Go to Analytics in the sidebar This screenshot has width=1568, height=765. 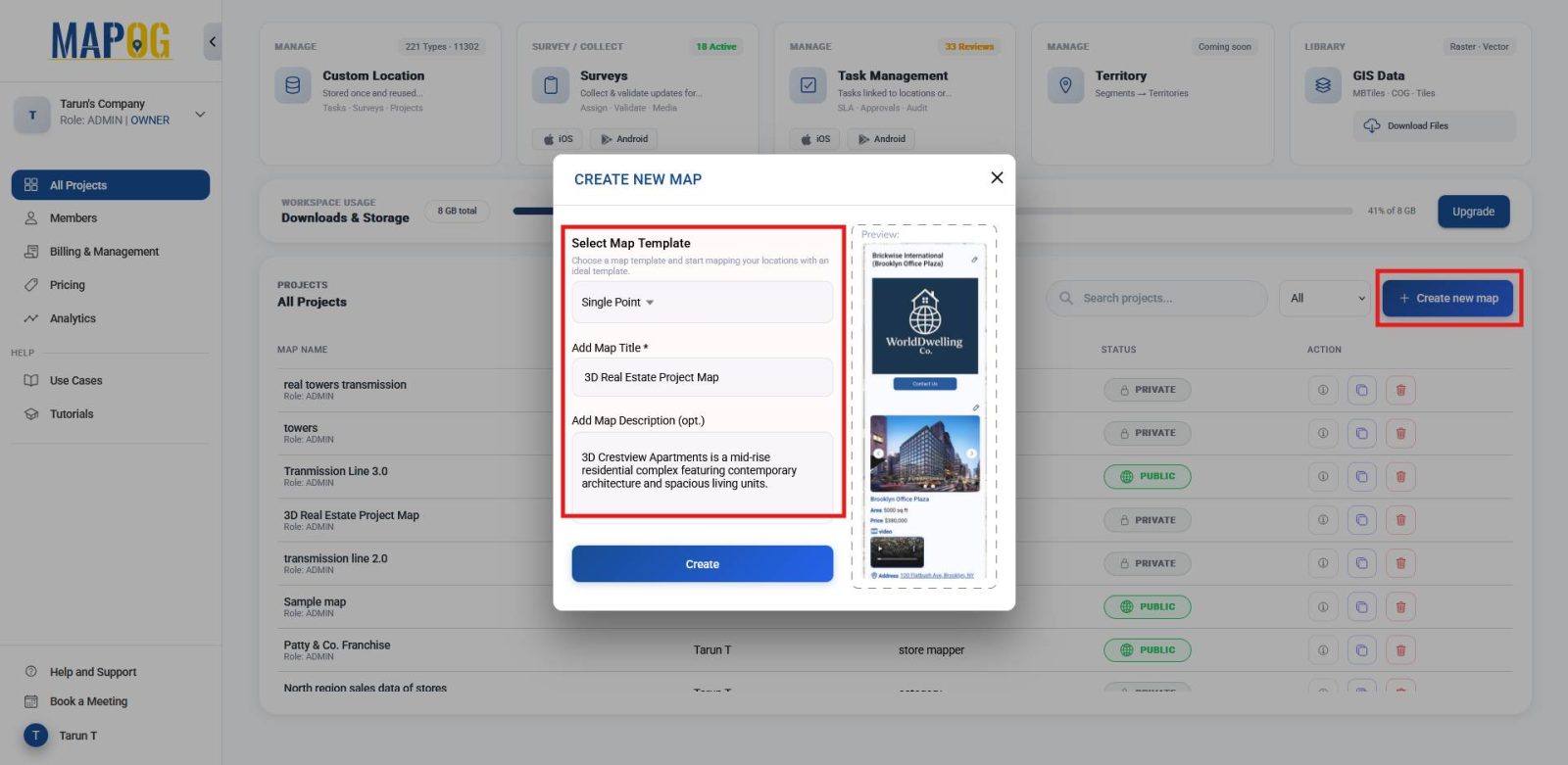[x=73, y=318]
